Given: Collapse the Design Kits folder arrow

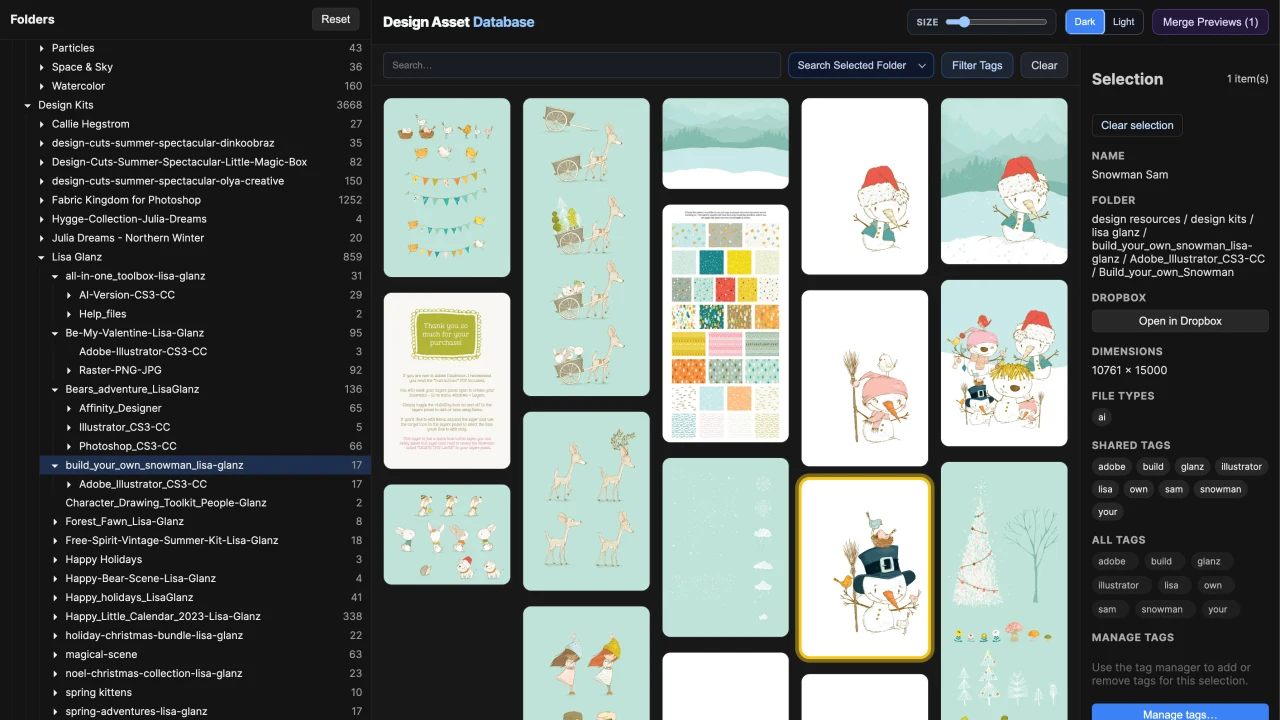Looking at the screenshot, I should coord(28,105).
